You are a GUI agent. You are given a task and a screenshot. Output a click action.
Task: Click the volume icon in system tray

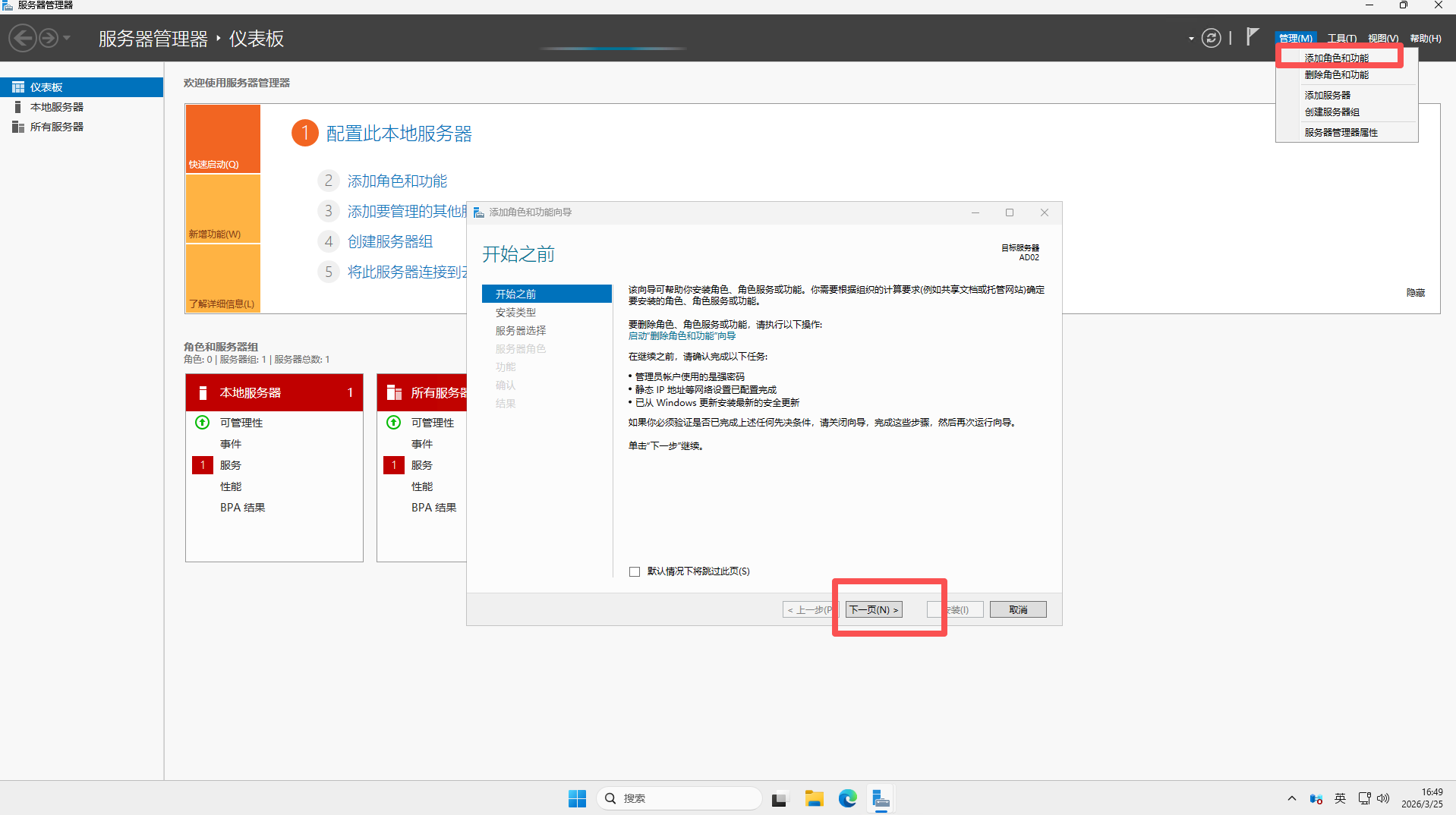[x=1383, y=798]
